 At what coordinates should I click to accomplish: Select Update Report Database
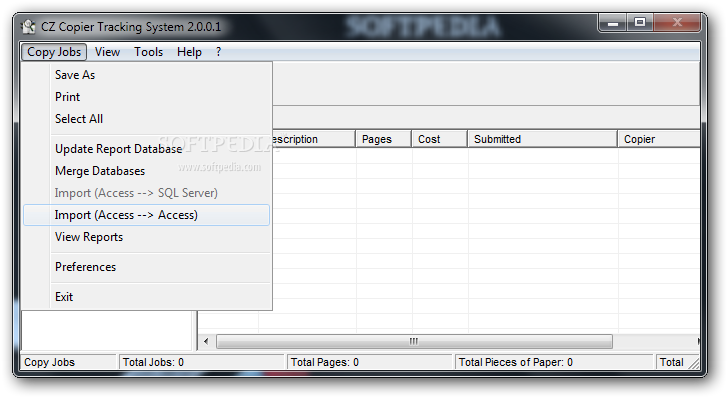pyautogui.click(x=147, y=149)
